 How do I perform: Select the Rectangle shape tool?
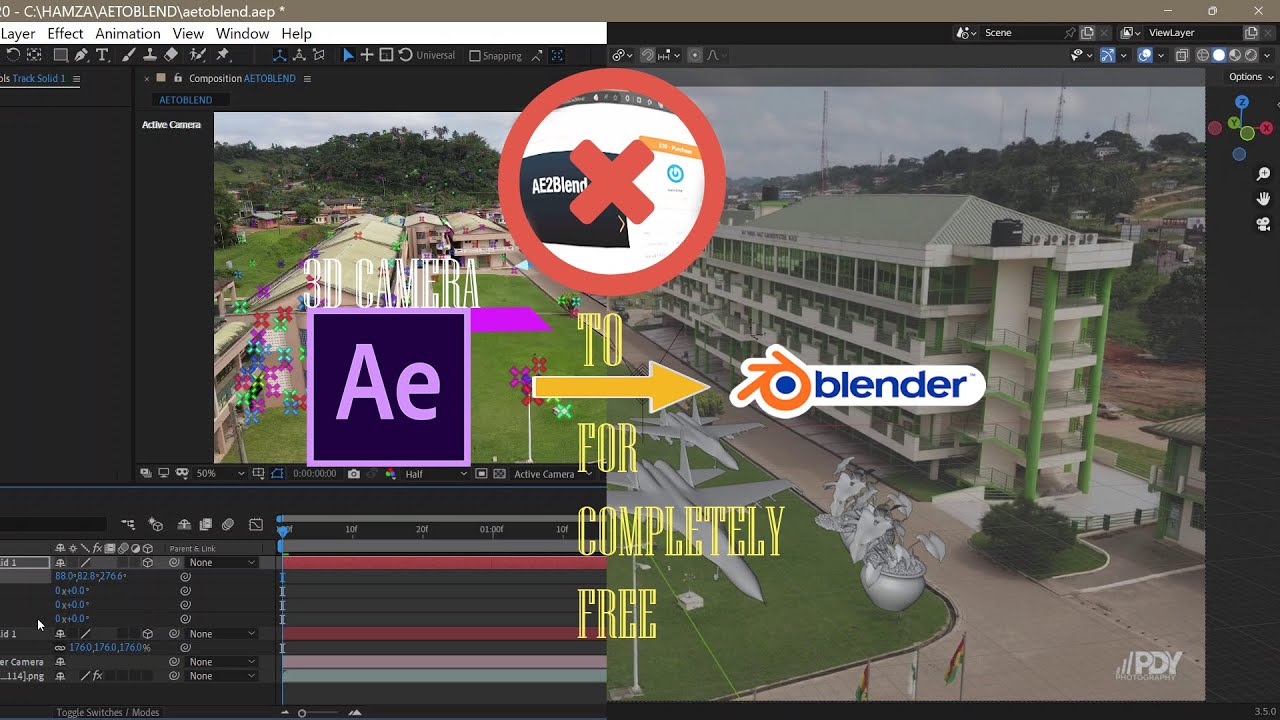click(60, 55)
